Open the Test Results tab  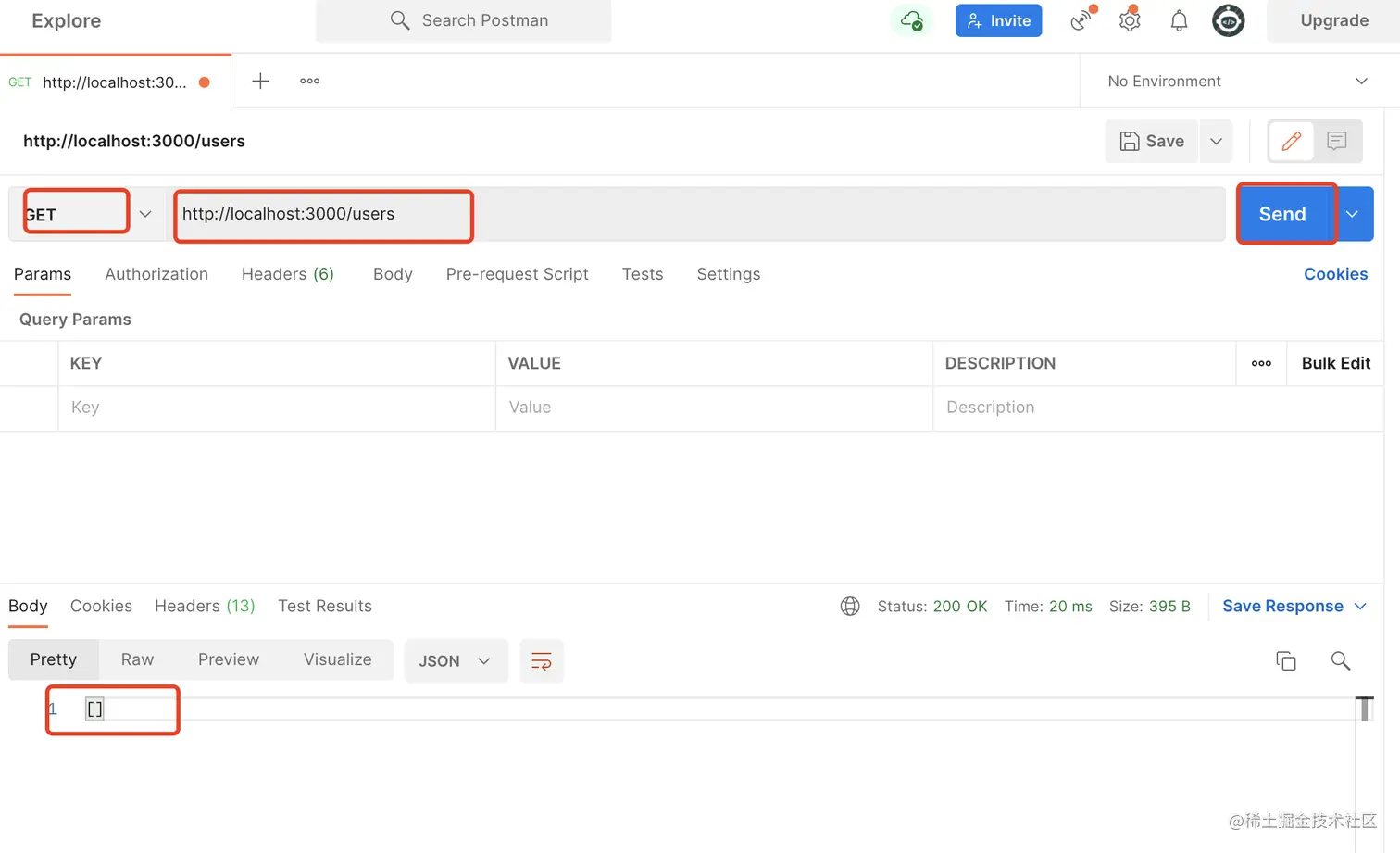325,606
